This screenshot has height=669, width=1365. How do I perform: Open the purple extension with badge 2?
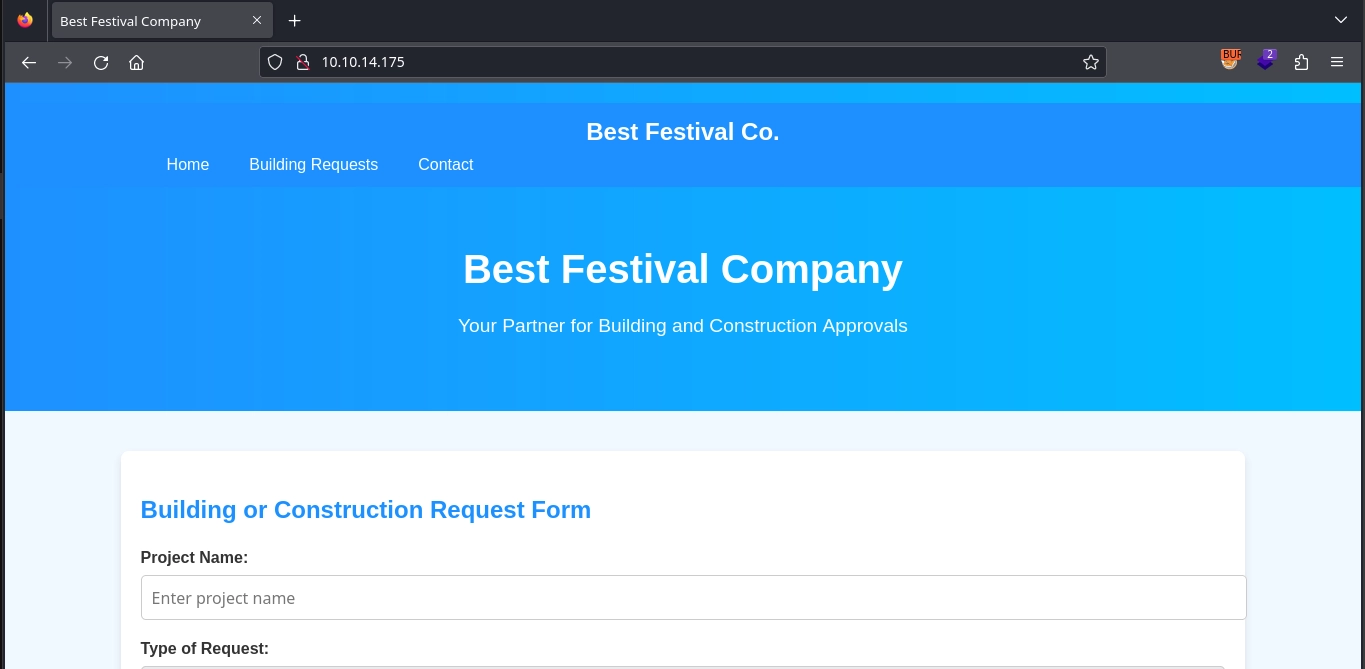click(x=1266, y=61)
